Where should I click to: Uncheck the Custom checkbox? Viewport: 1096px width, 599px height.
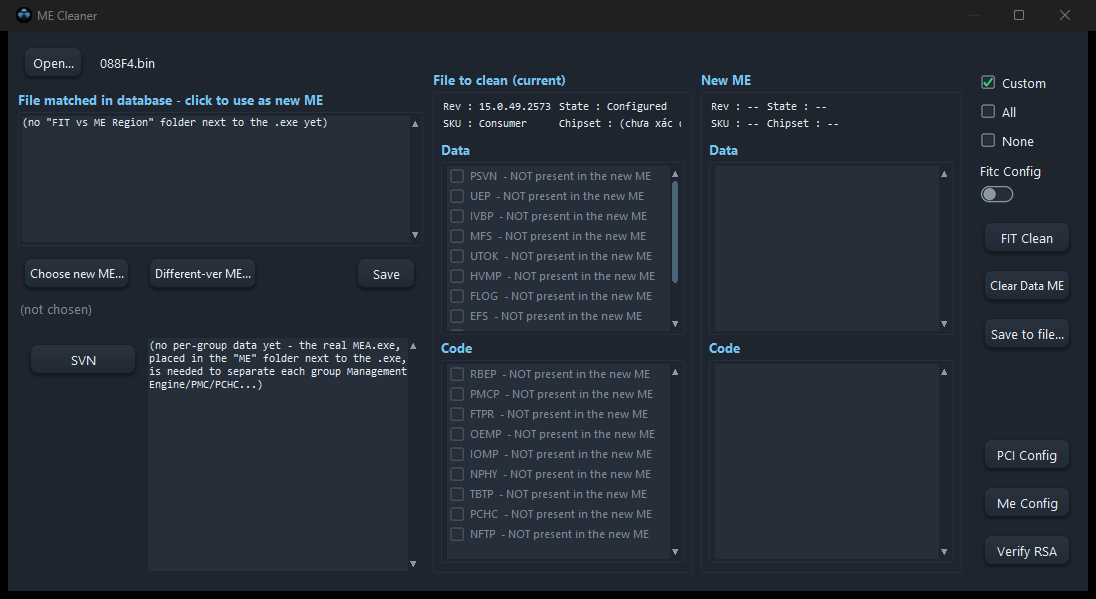pos(988,82)
